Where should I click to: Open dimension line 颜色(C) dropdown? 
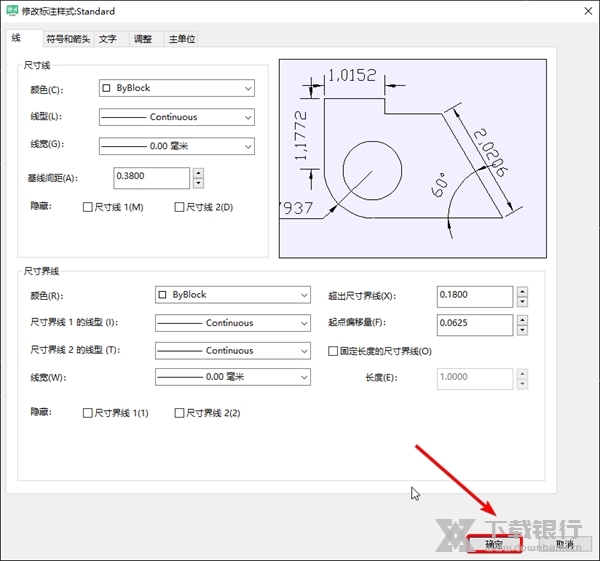point(177,88)
